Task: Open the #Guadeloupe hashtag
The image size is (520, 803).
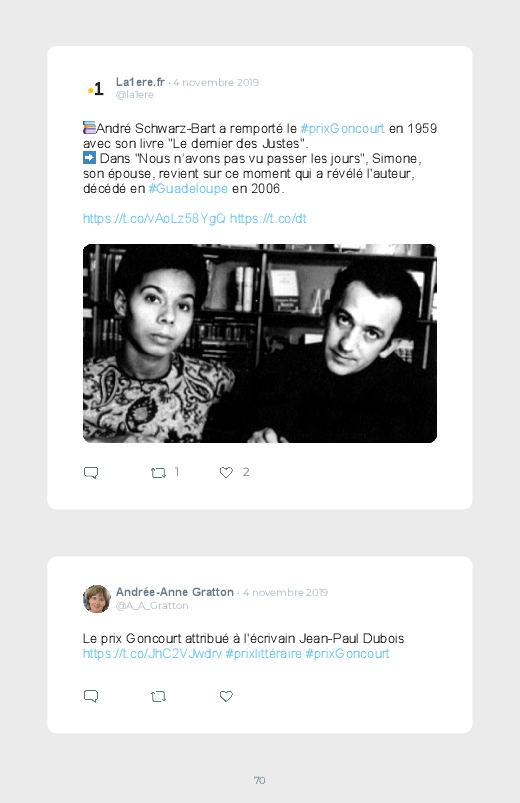Action: 188,188
